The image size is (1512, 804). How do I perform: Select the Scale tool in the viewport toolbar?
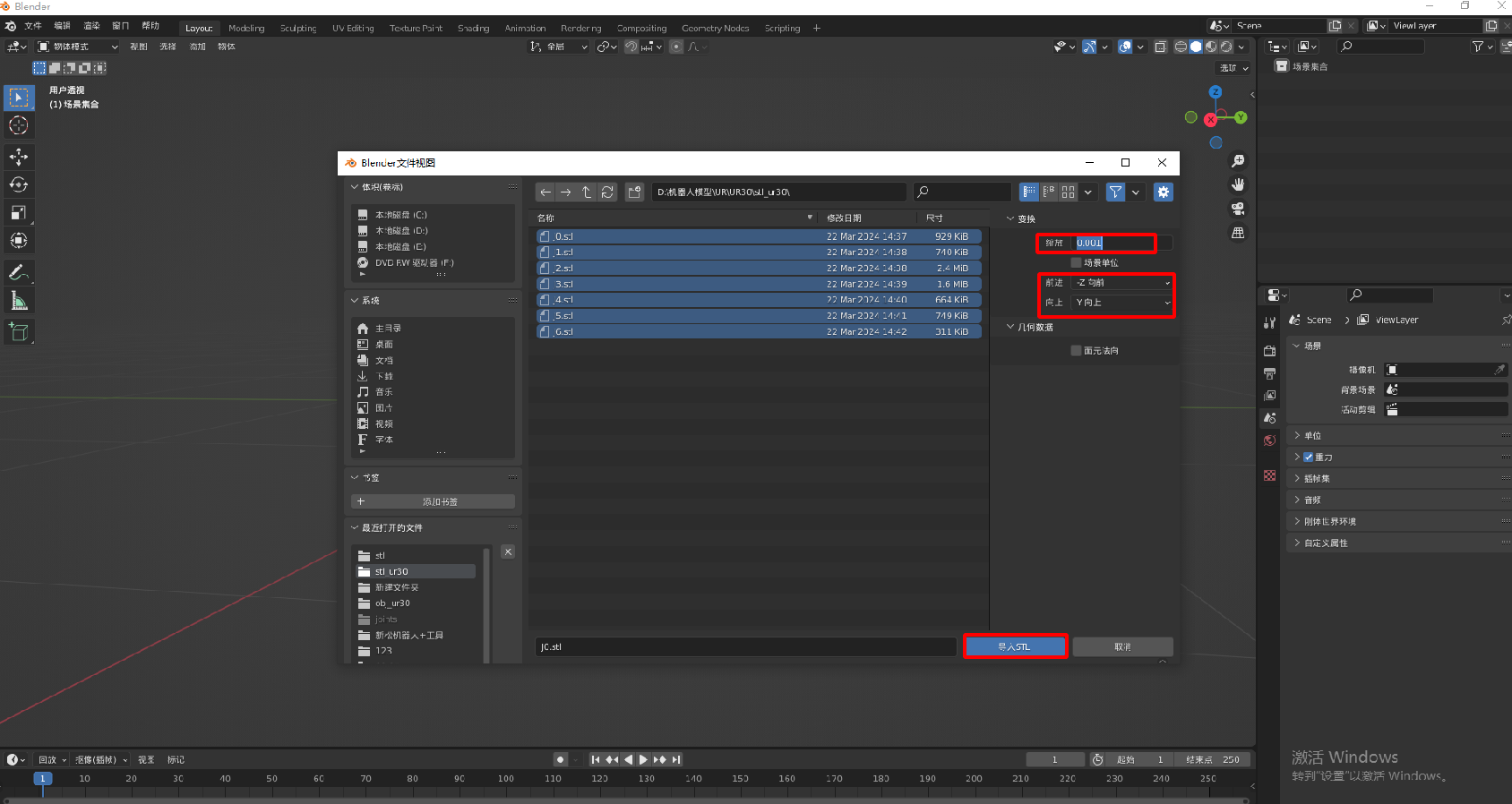(19, 212)
